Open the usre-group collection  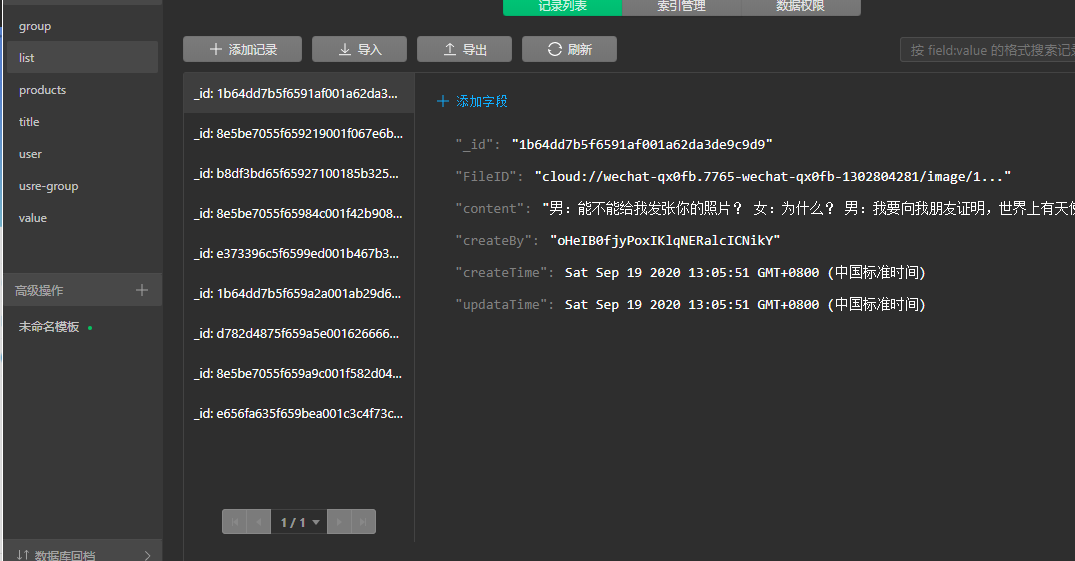pyautogui.click(x=49, y=186)
